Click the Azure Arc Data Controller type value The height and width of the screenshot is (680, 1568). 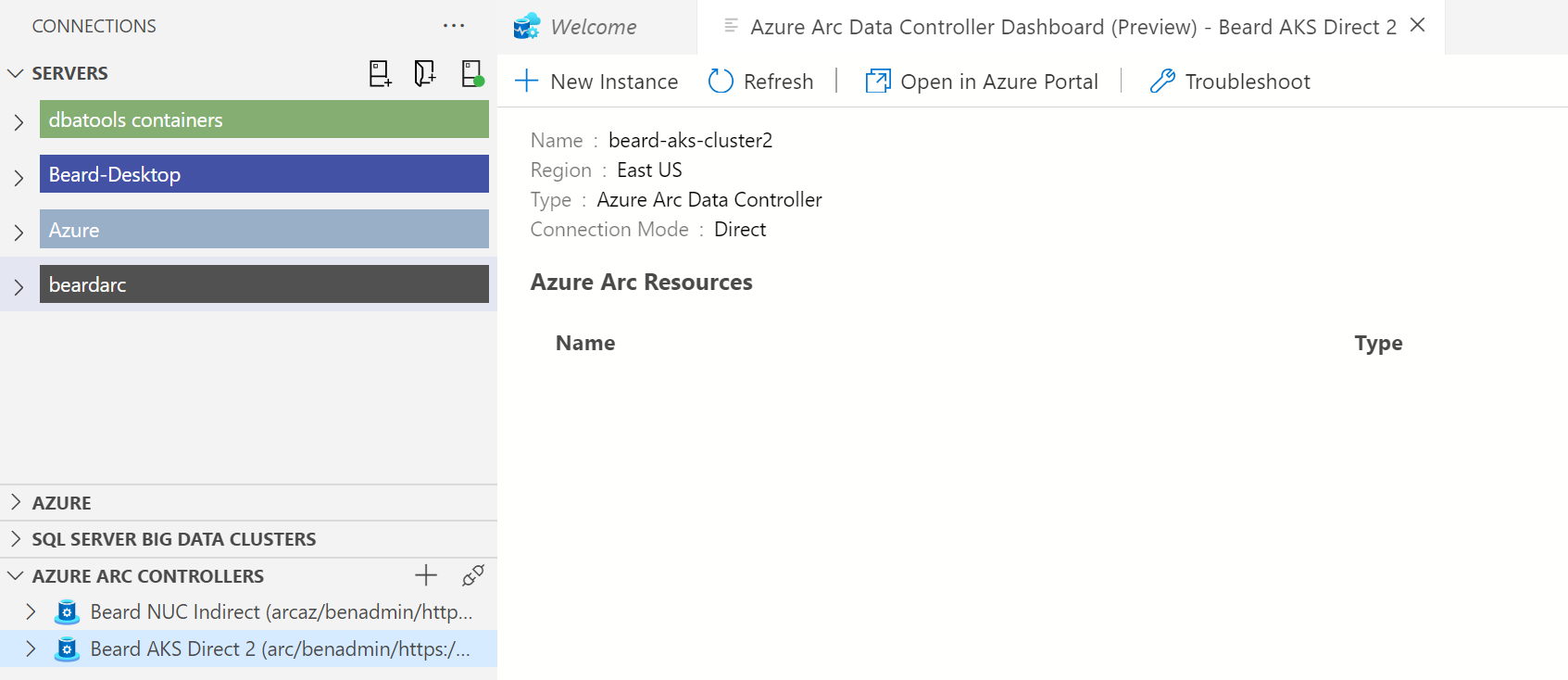point(709,199)
